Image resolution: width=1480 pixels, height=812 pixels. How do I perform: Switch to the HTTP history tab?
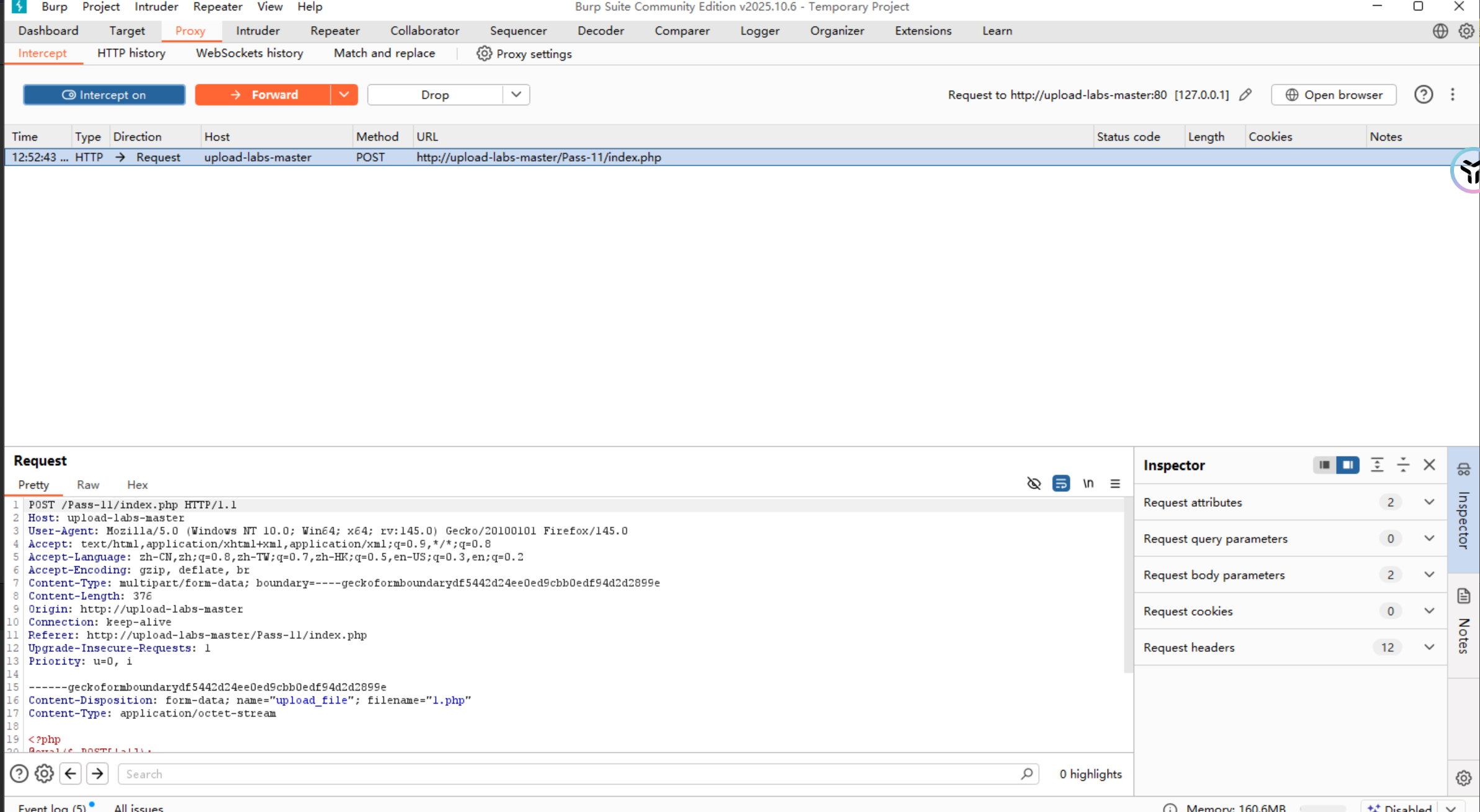[x=131, y=53]
